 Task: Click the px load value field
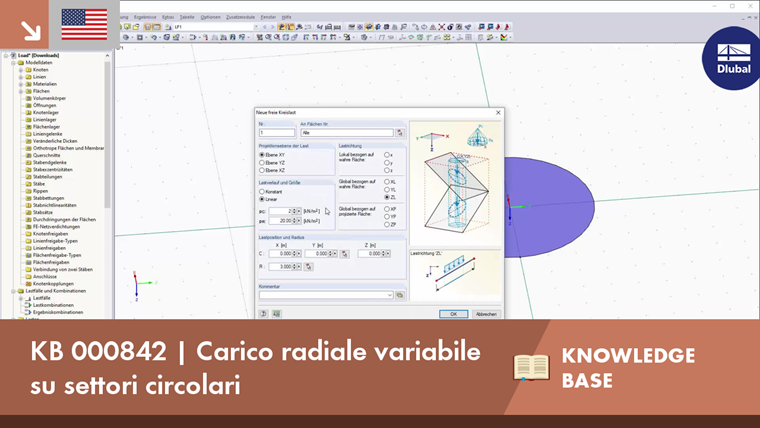tap(281, 221)
